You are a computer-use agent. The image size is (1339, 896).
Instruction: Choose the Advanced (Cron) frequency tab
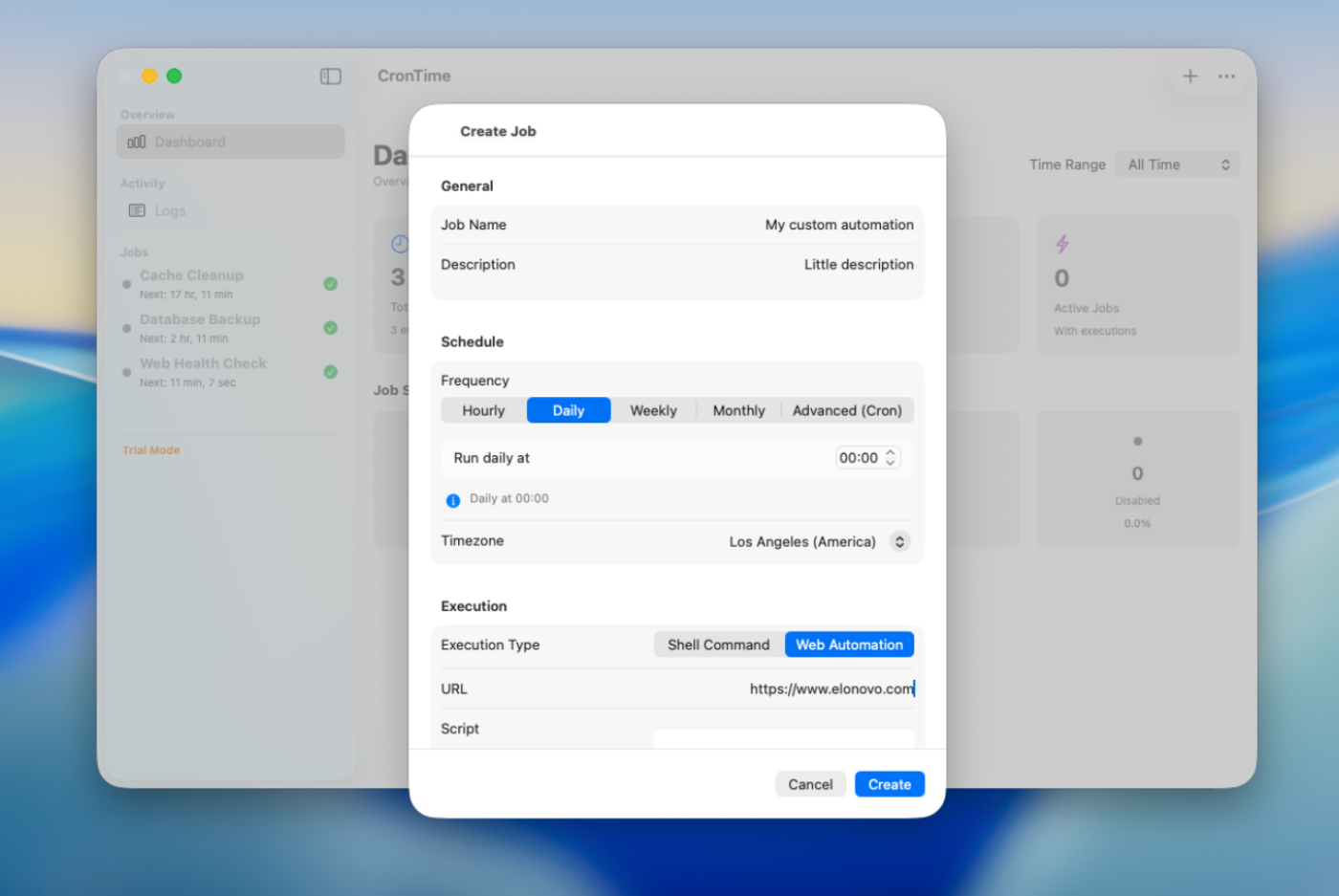846,411
